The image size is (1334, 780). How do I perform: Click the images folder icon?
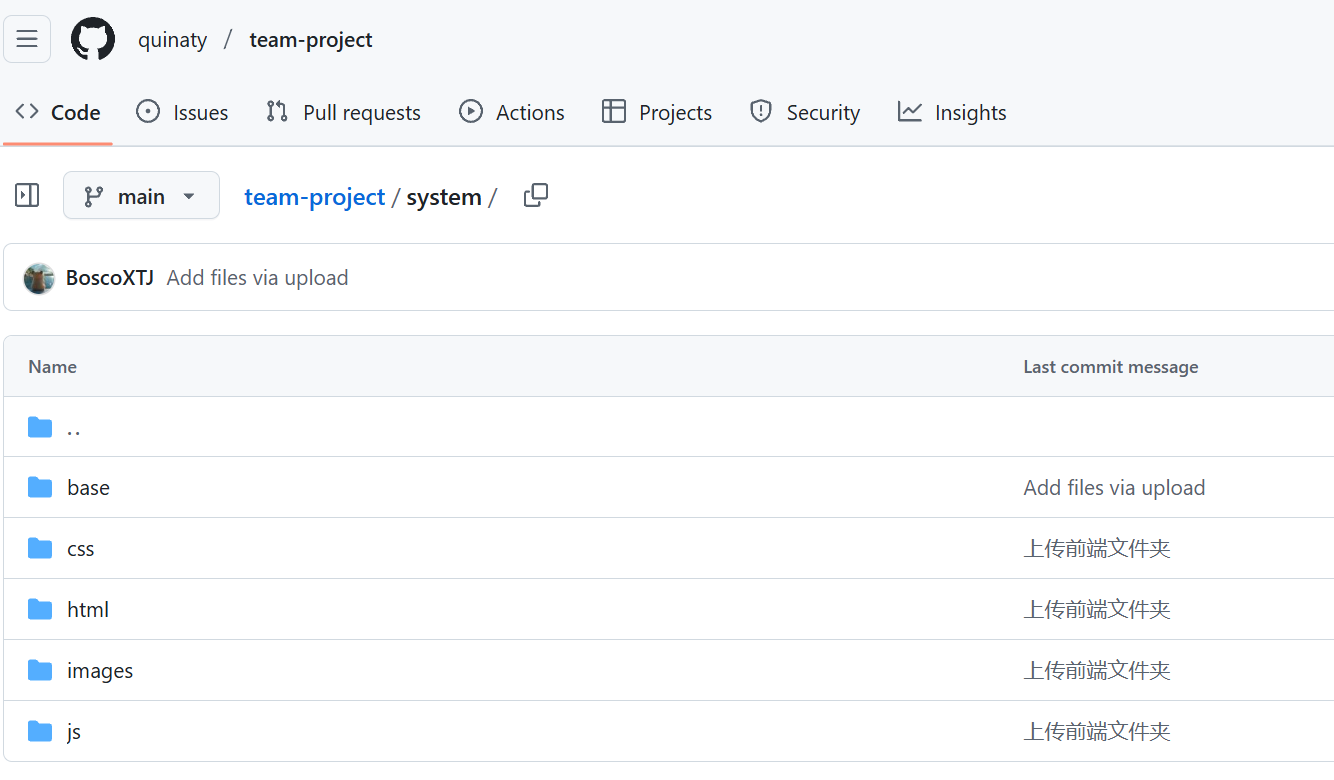click(x=40, y=671)
